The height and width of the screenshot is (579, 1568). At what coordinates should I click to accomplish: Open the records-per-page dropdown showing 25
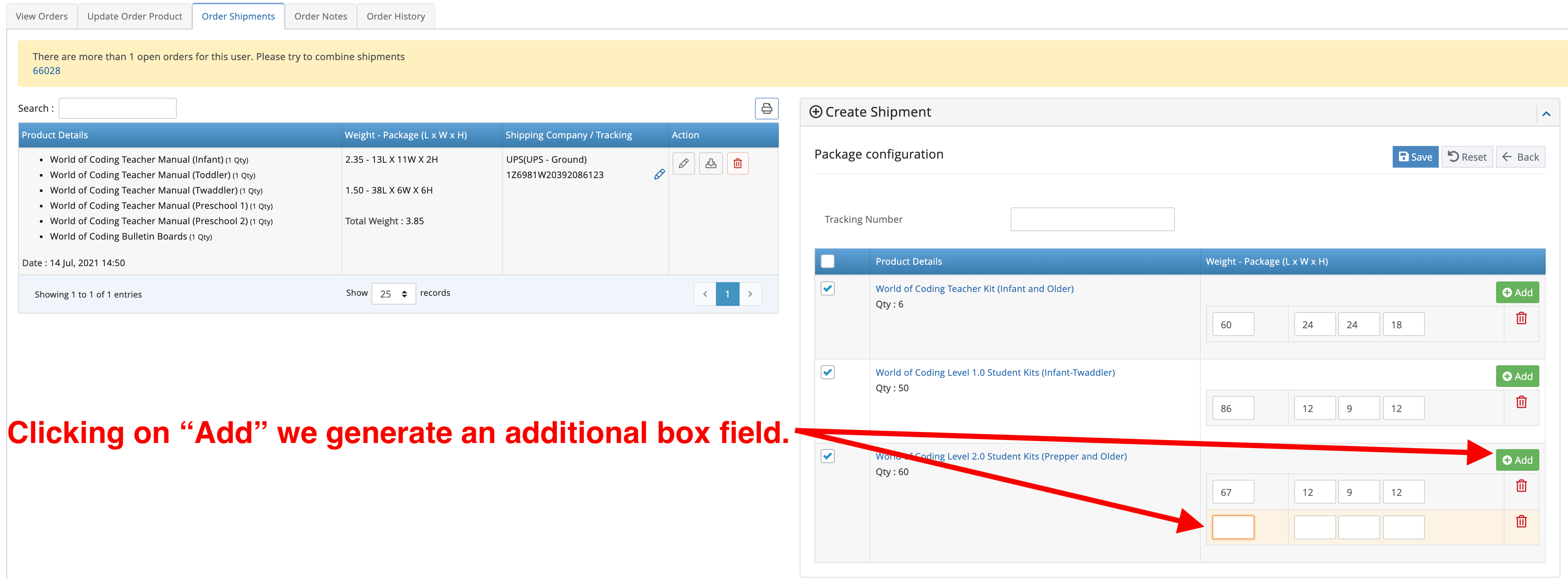(x=393, y=294)
